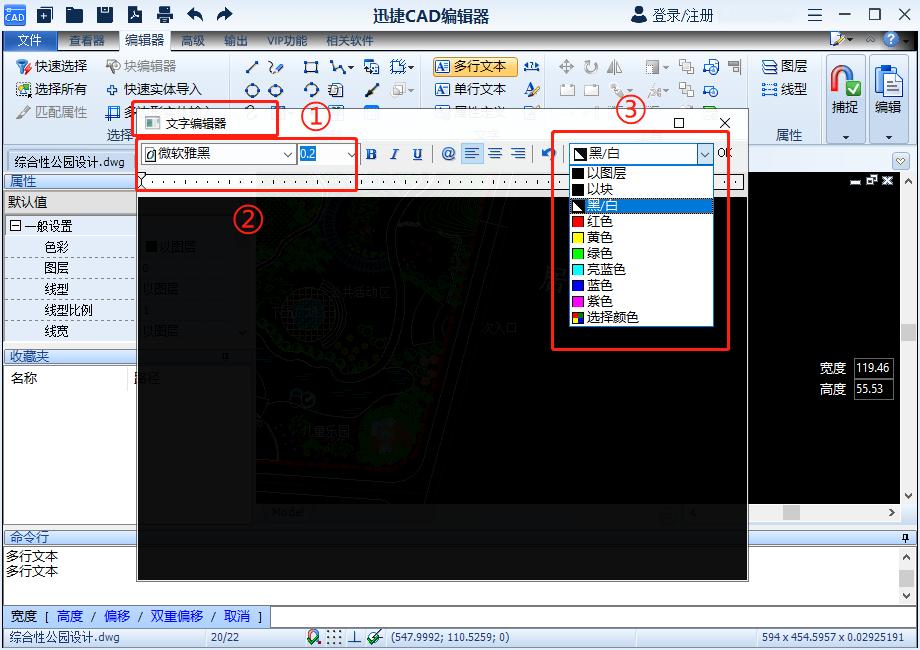The image size is (920, 650).
Task: Click the help question mark icon
Action: [x=891, y=39]
